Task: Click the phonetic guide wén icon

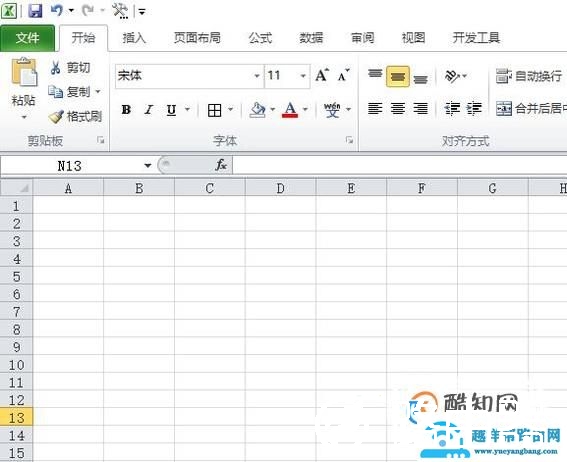Action: click(332, 110)
